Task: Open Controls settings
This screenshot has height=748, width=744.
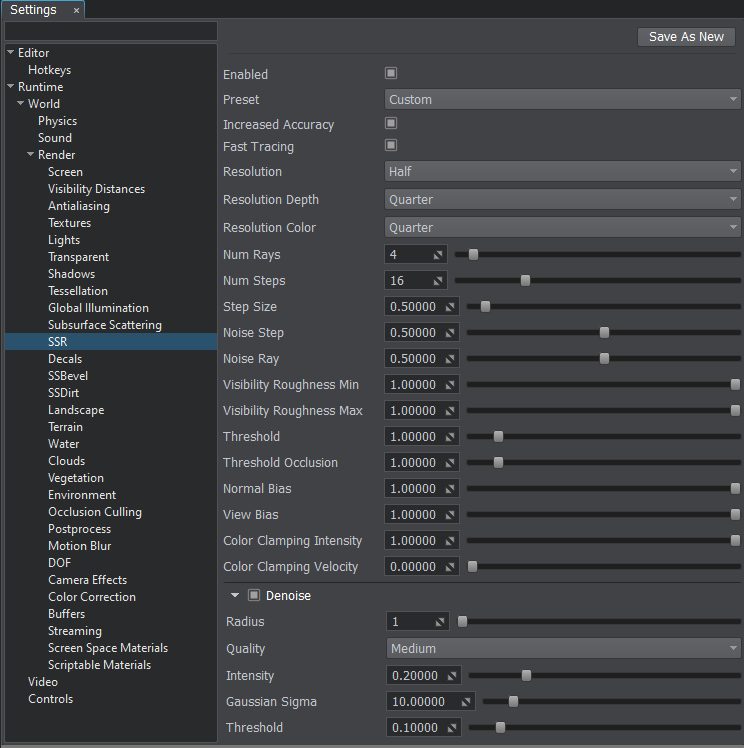Action: (51, 699)
